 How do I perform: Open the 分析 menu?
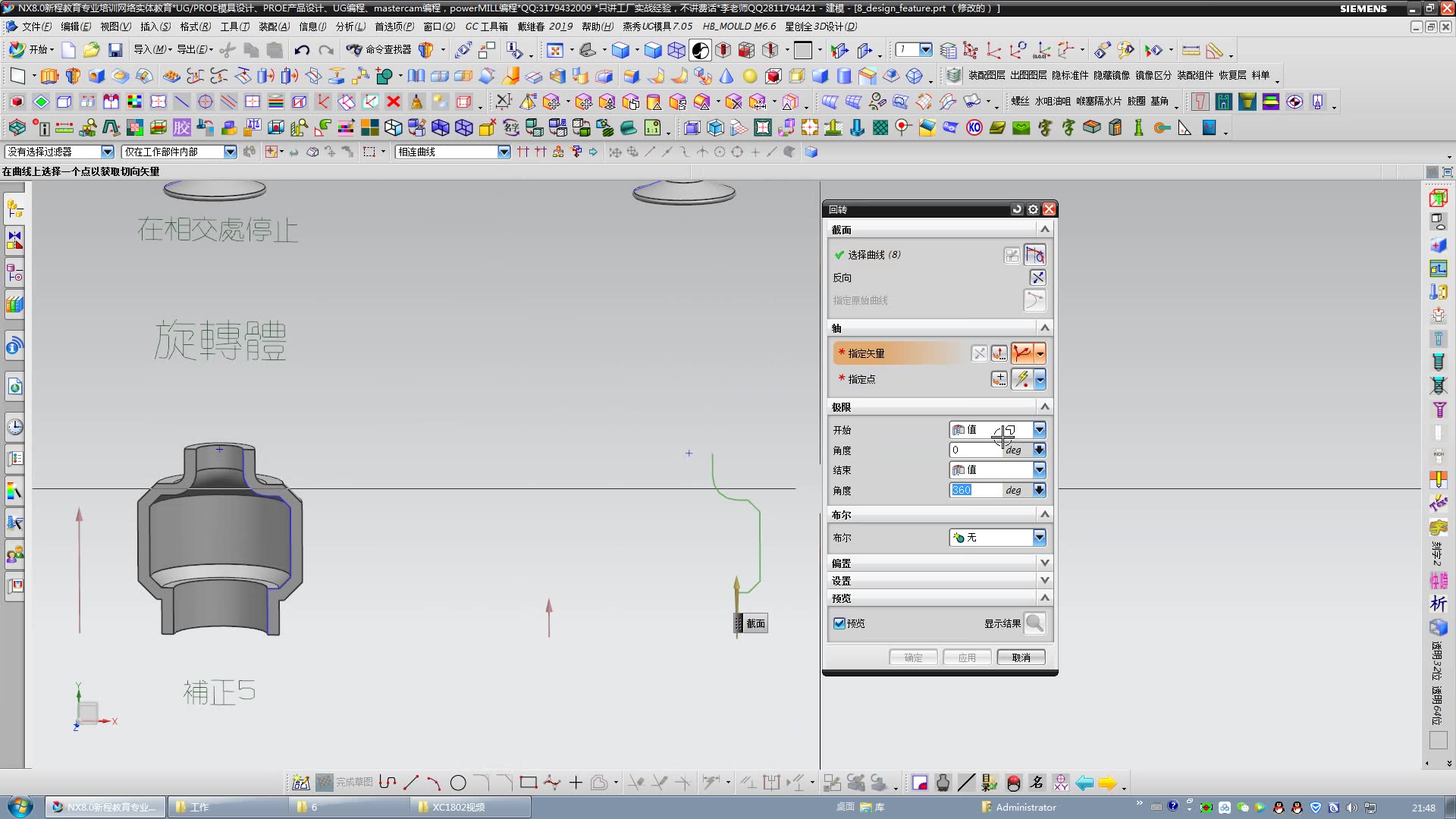(x=350, y=27)
